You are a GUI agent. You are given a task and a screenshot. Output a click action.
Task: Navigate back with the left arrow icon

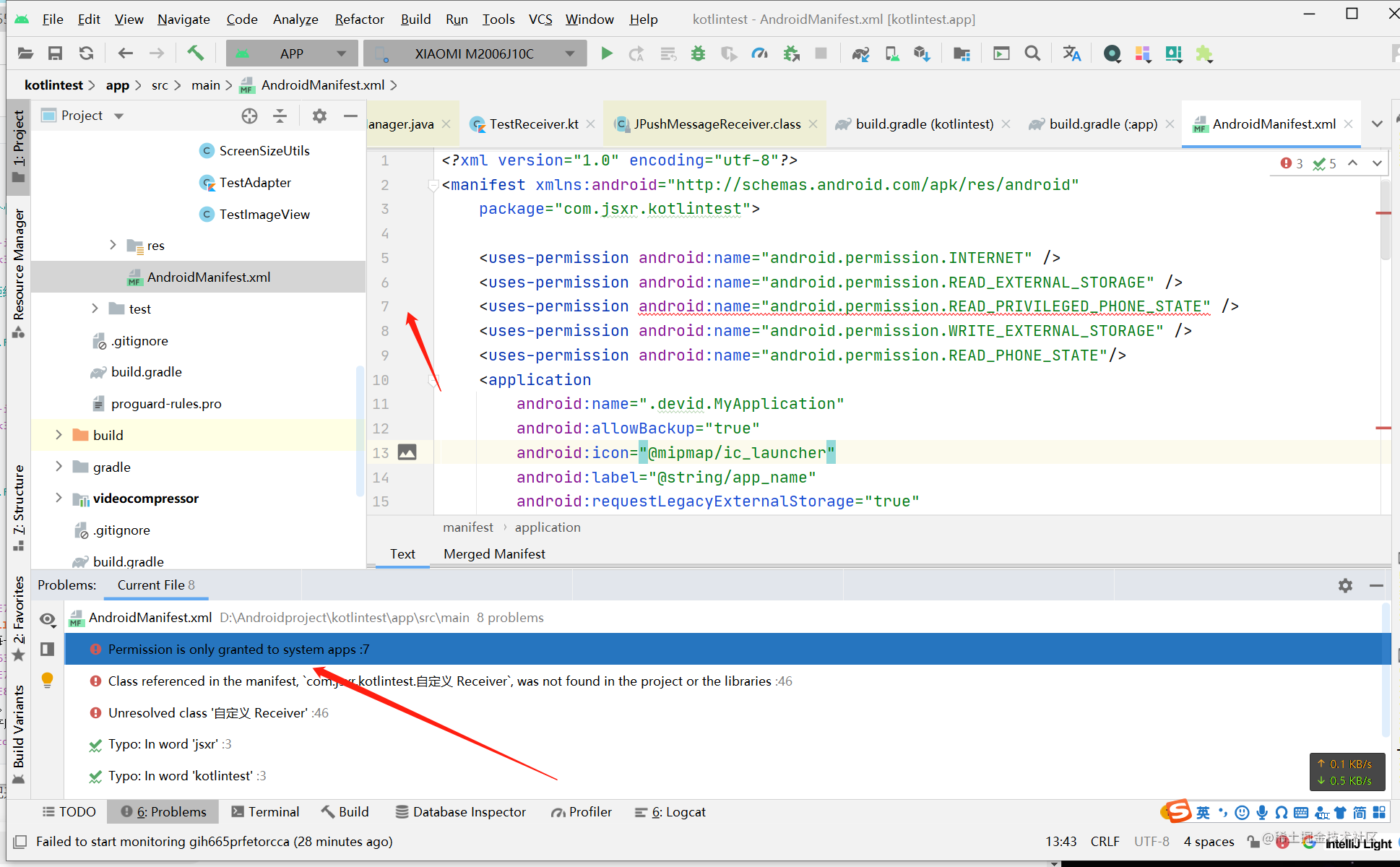point(125,53)
